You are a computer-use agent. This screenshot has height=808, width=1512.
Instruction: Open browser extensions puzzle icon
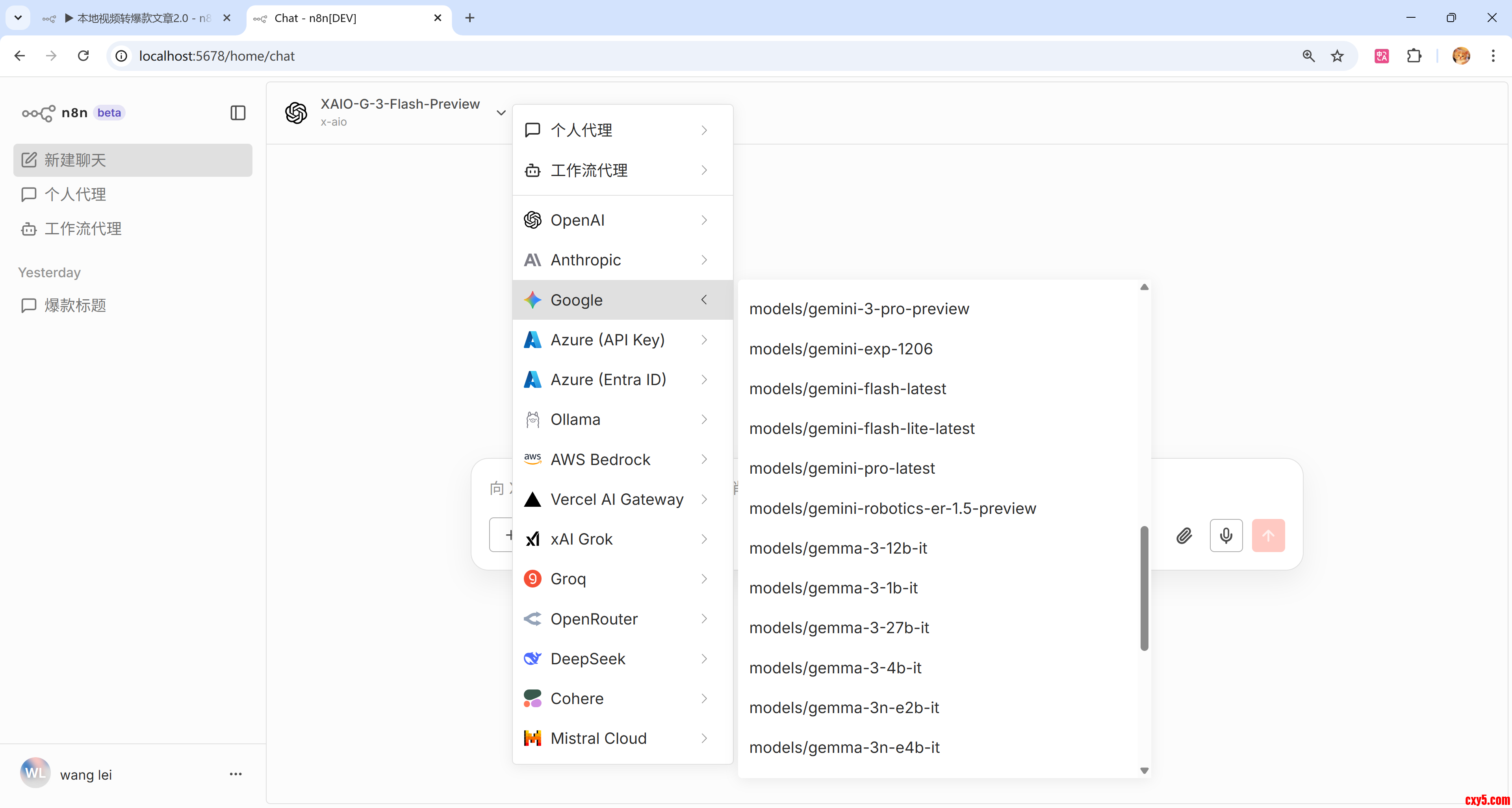pos(1414,56)
